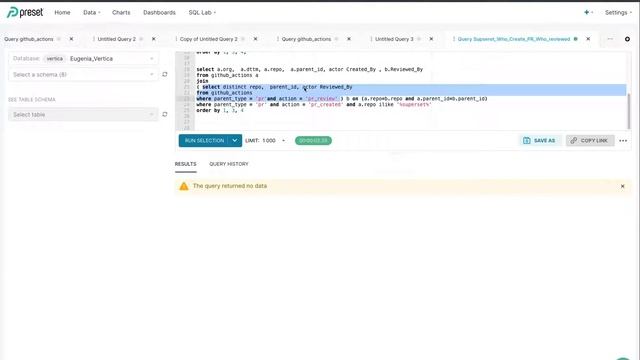Screen dimensions: 640x360
Task: Click the 'vertica' database badge
Action: (54, 59)
